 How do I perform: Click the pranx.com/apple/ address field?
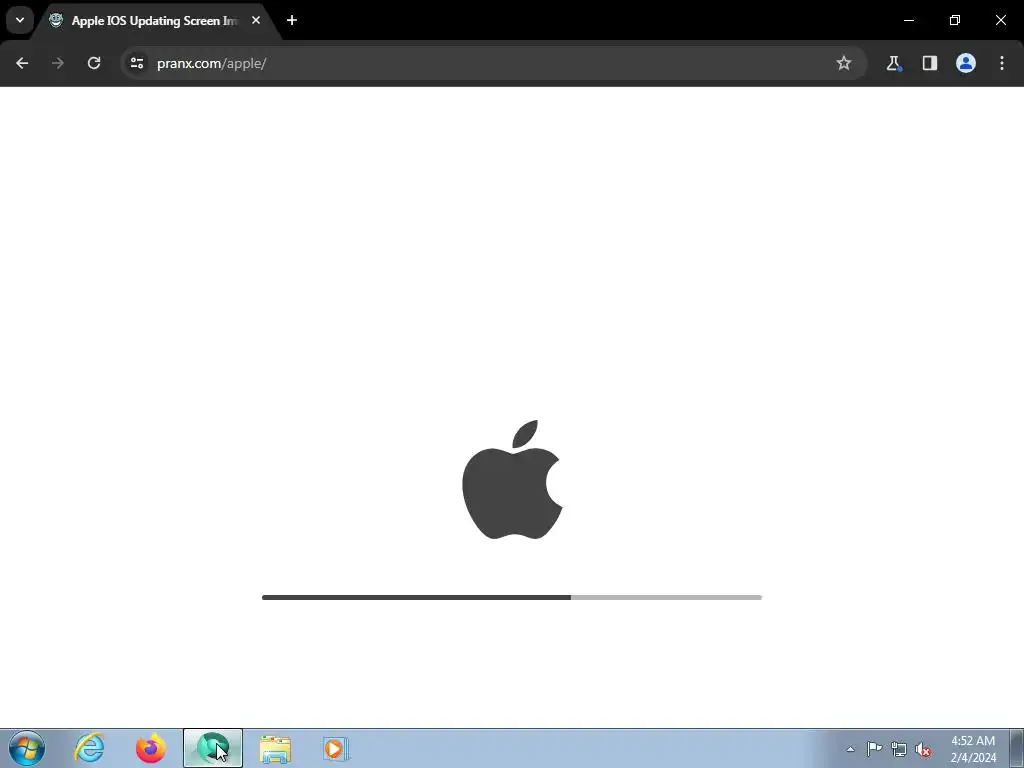click(x=492, y=63)
